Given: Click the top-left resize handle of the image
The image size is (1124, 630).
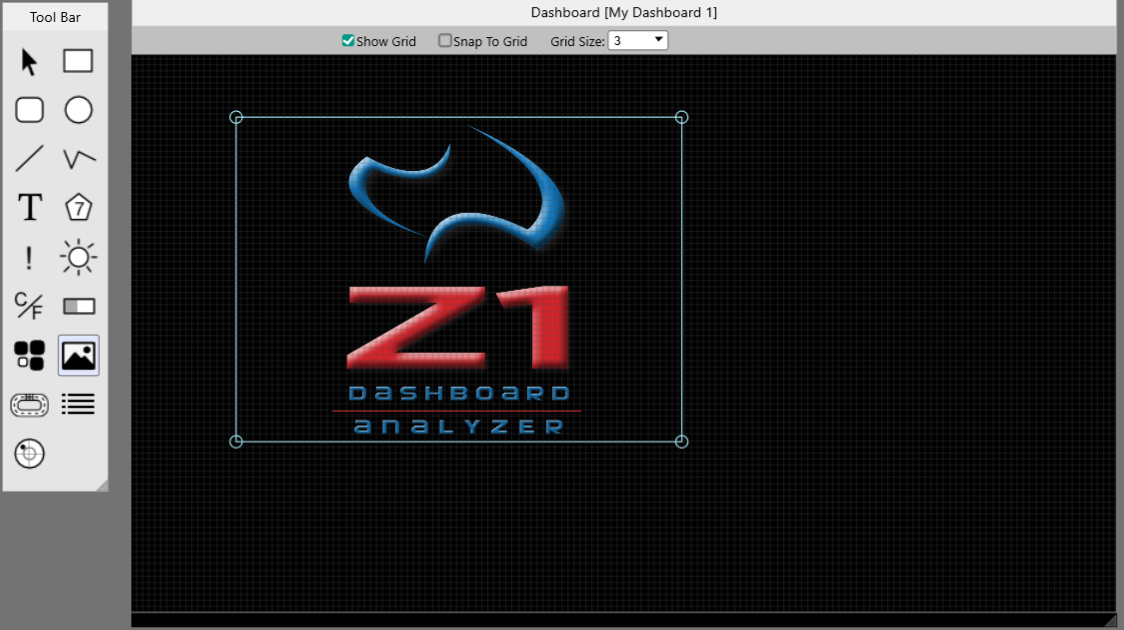Looking at the screenshot, I should tap(236, 117).
